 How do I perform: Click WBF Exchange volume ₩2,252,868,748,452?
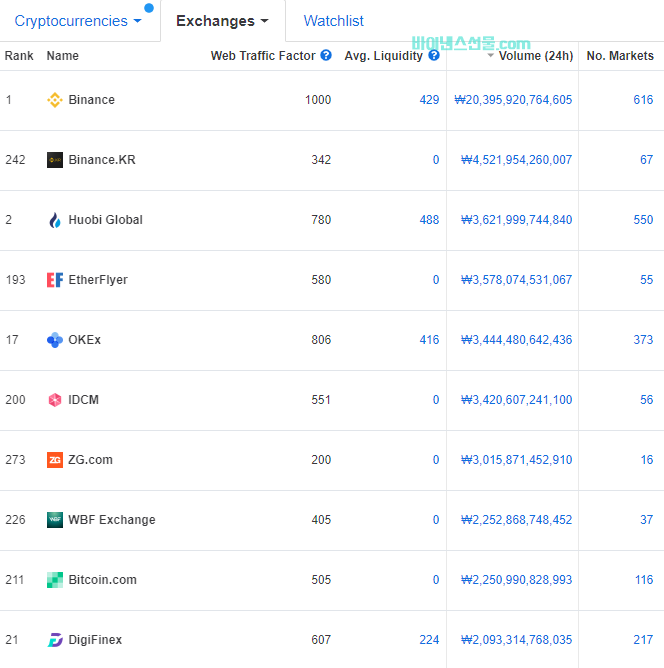click(517, 520)
